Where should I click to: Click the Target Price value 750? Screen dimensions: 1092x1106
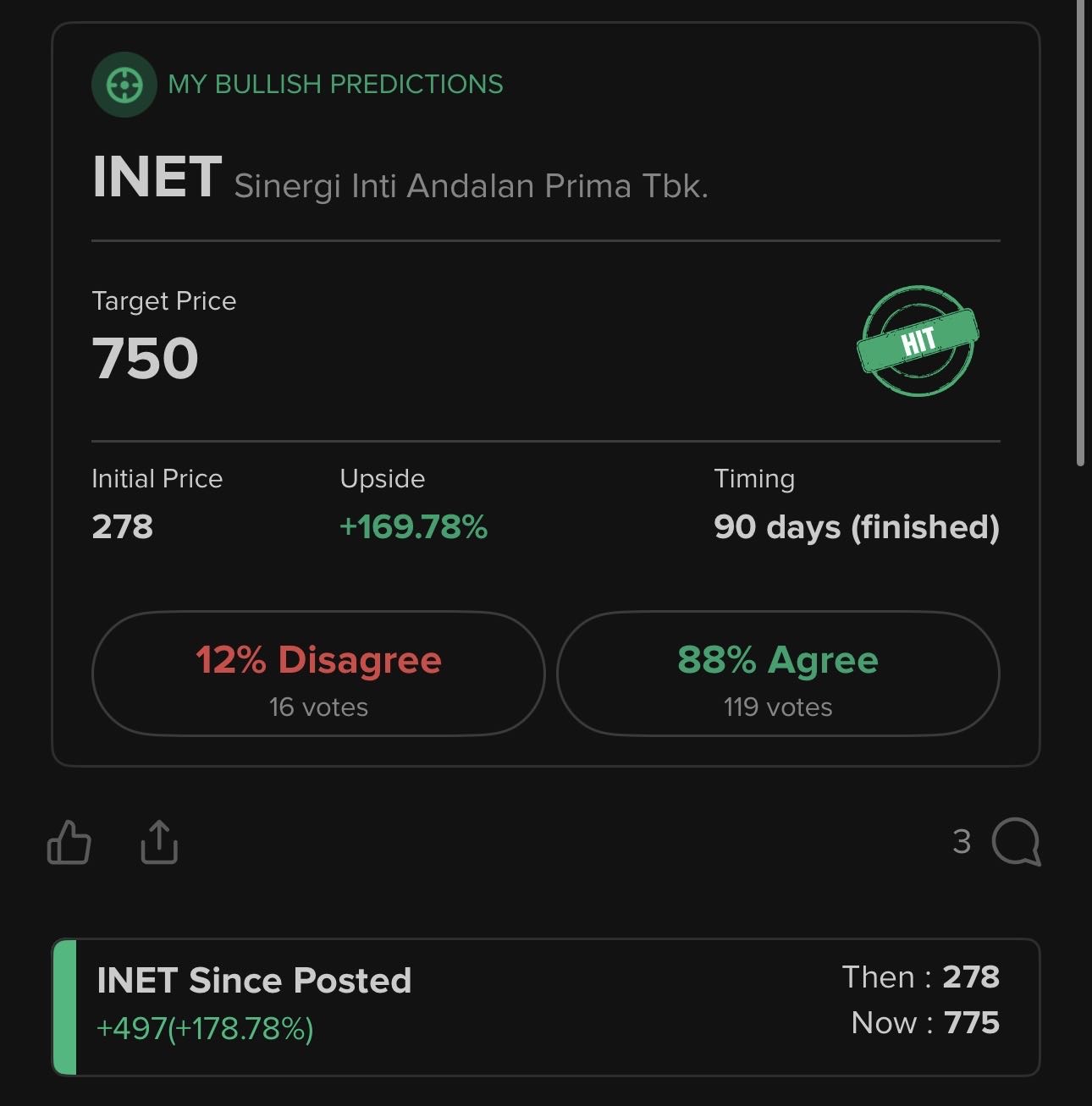(145, 358)
